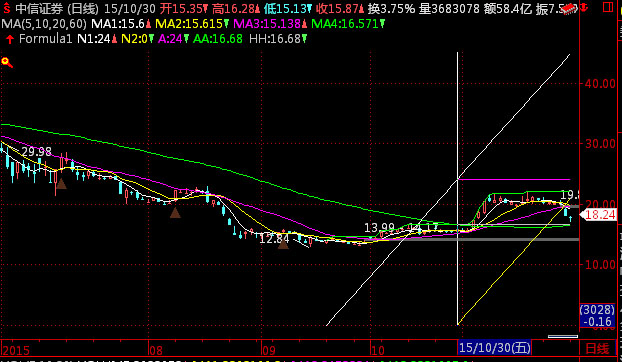The height and width of the screenshot is (362, 622).
Task: Select the brown triangle marker below 29.98 candles
Action: pos(61,183)
